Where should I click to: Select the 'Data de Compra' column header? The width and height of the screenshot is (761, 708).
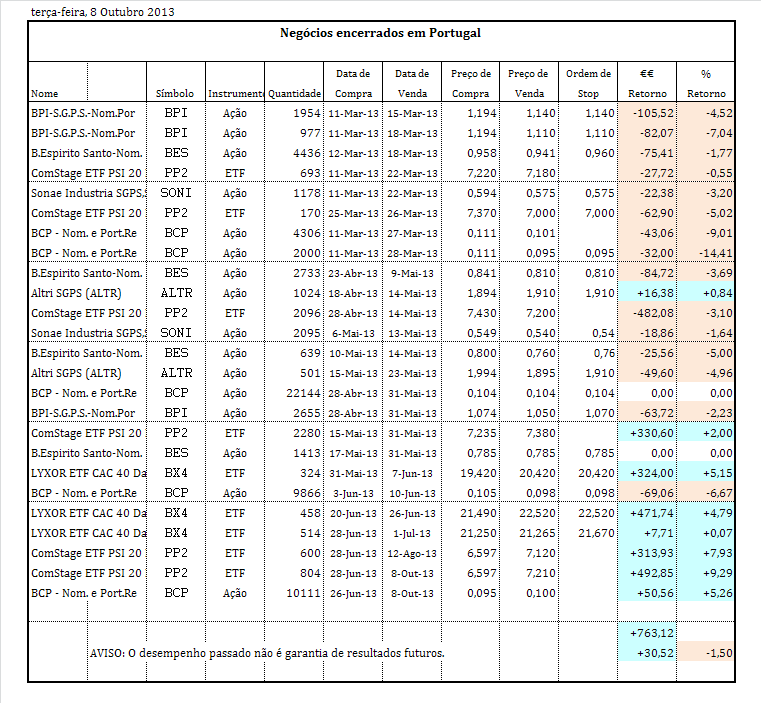(x=353, y=83)
